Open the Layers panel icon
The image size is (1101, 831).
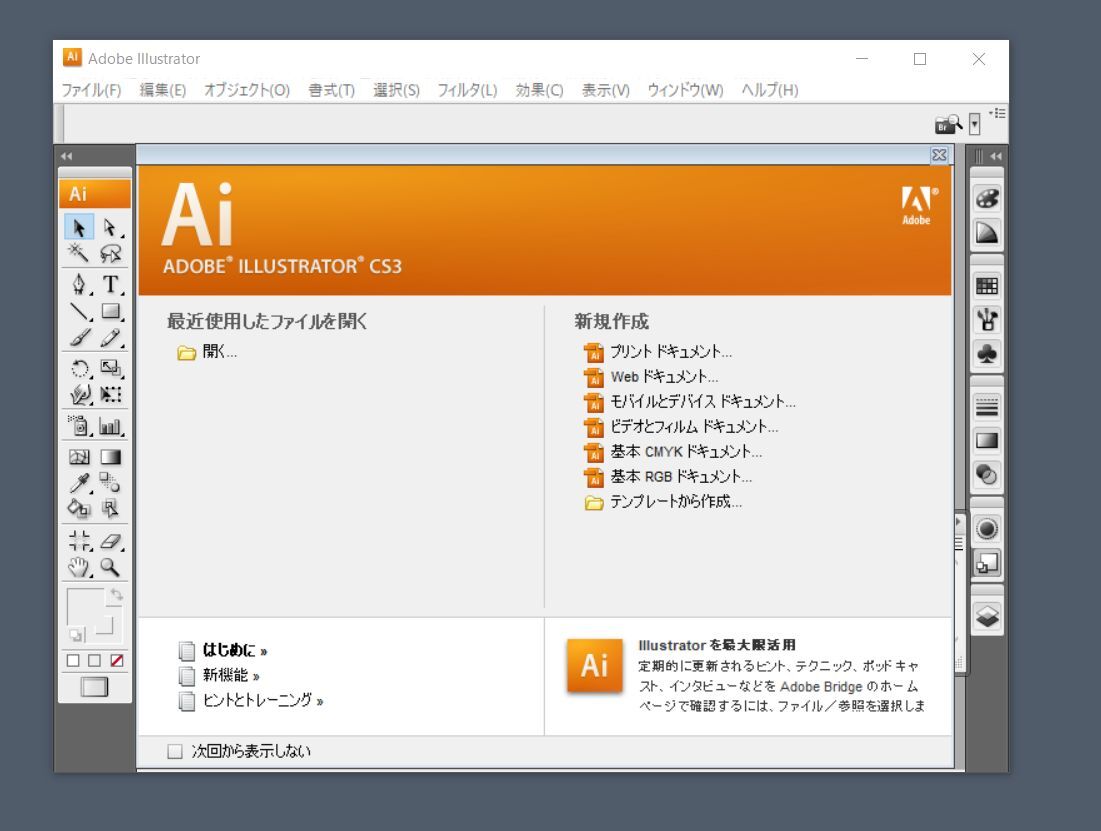[x=987, y=616]
